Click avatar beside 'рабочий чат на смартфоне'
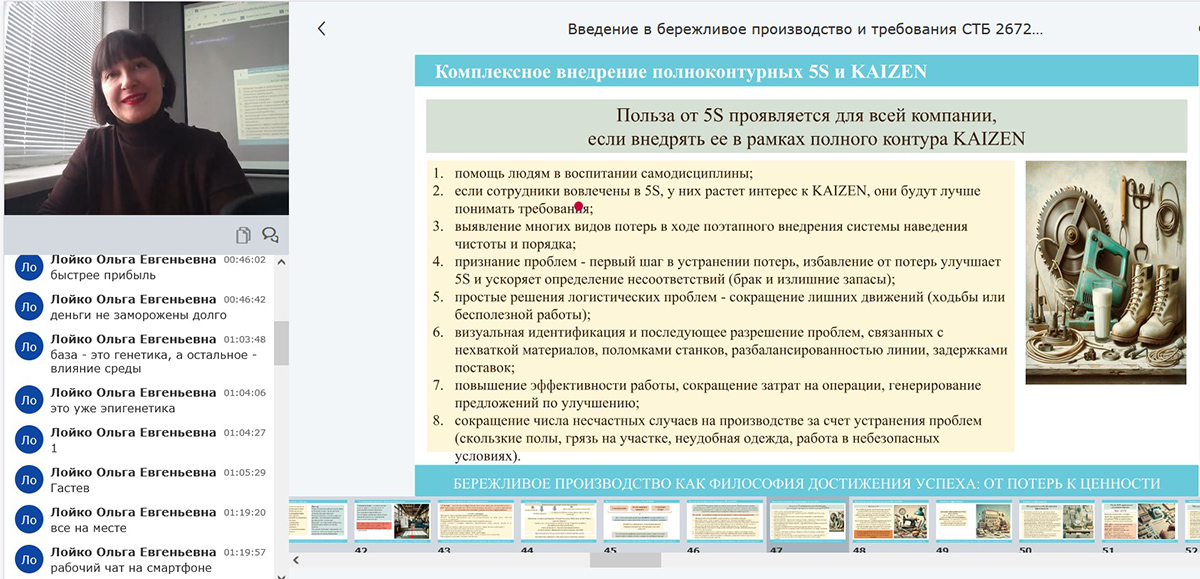 [29, 560]
